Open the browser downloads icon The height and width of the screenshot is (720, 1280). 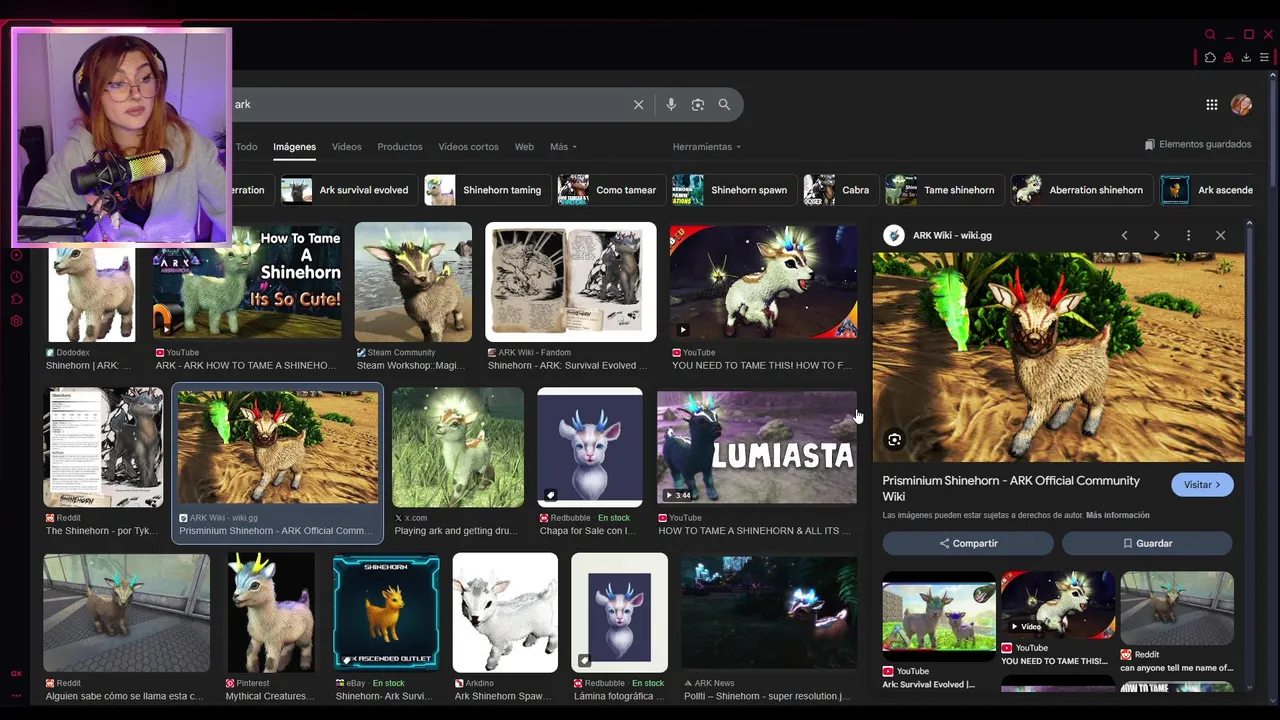click(x=1246, y=57)
